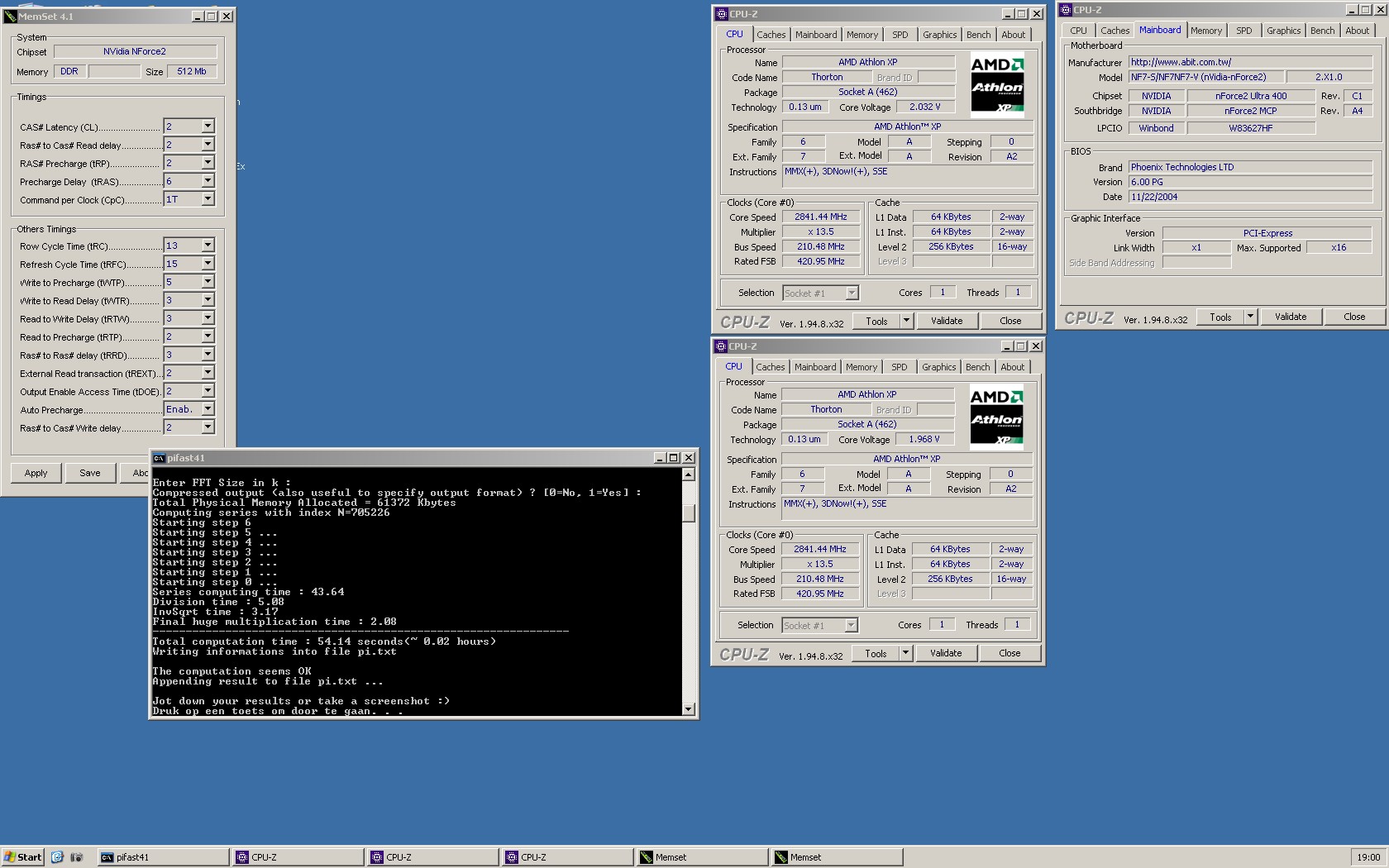Click the taskbar clock showing 19:00
Image resolution: width=1389 pixels, height=868 pixels.
click(1368, 857)
